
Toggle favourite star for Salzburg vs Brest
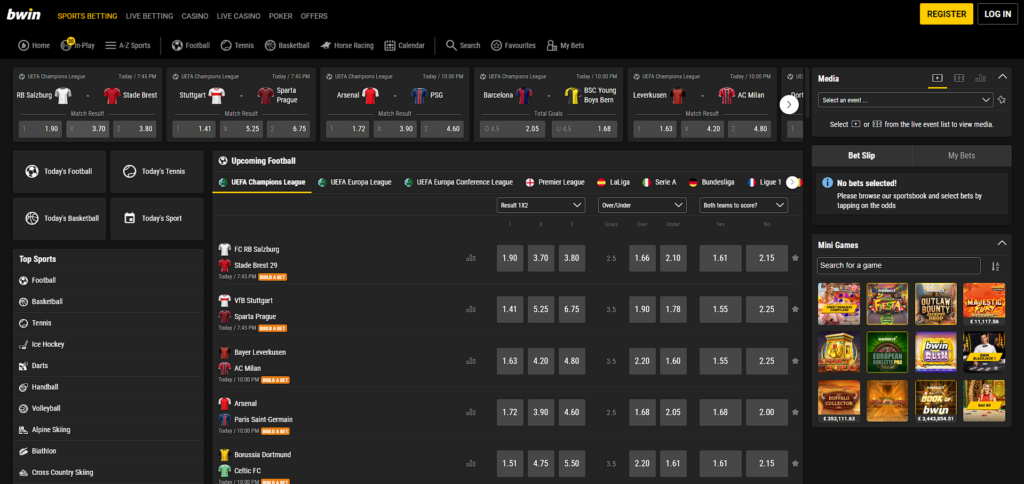click(x=795, y=258)
